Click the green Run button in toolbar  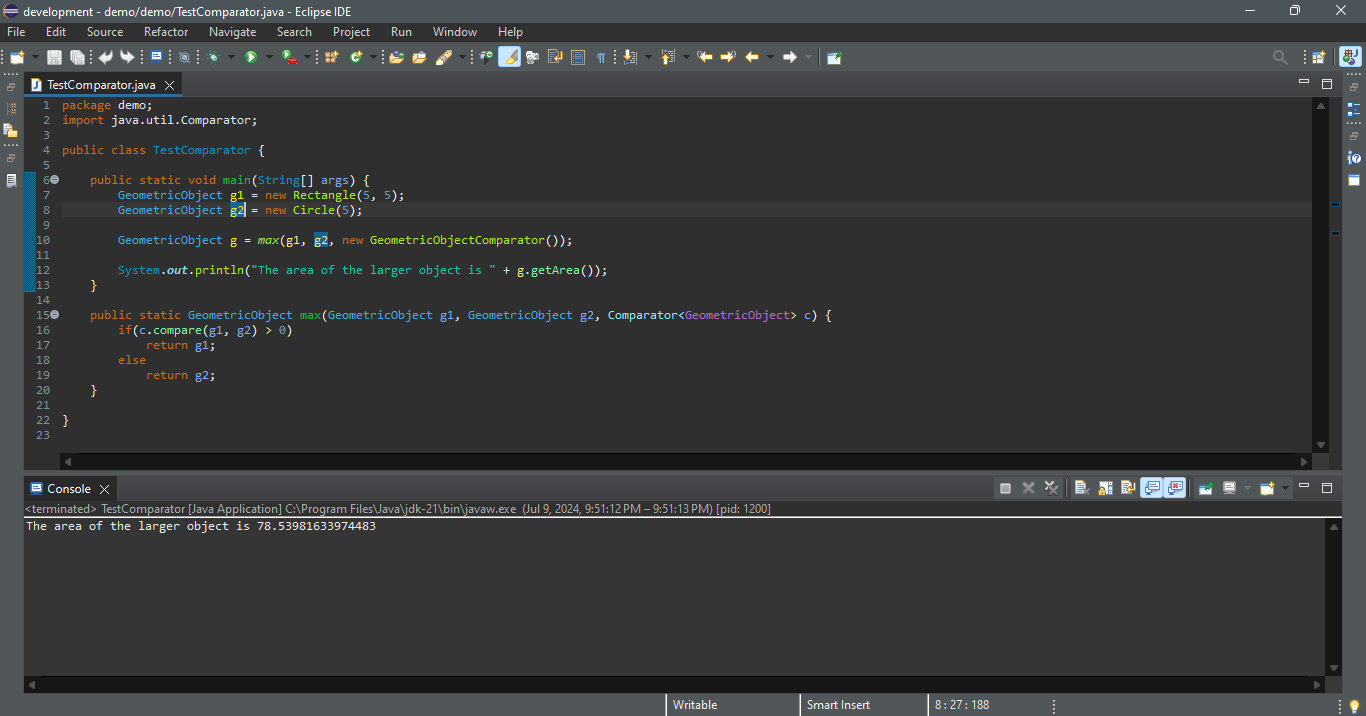click(x=251, y=58)
